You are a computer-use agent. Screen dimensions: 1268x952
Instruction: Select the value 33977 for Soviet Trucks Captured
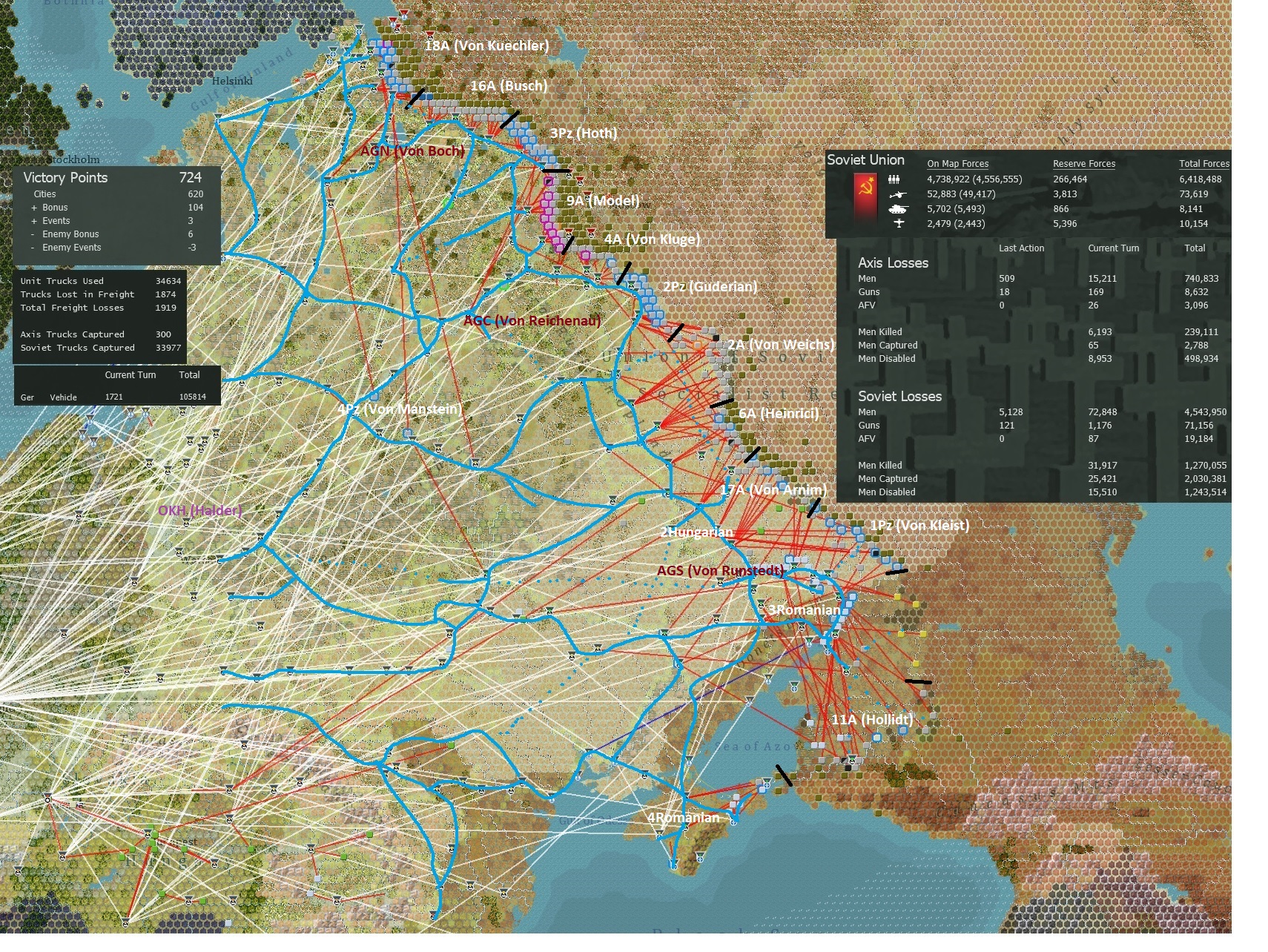(x=168, y=348)
